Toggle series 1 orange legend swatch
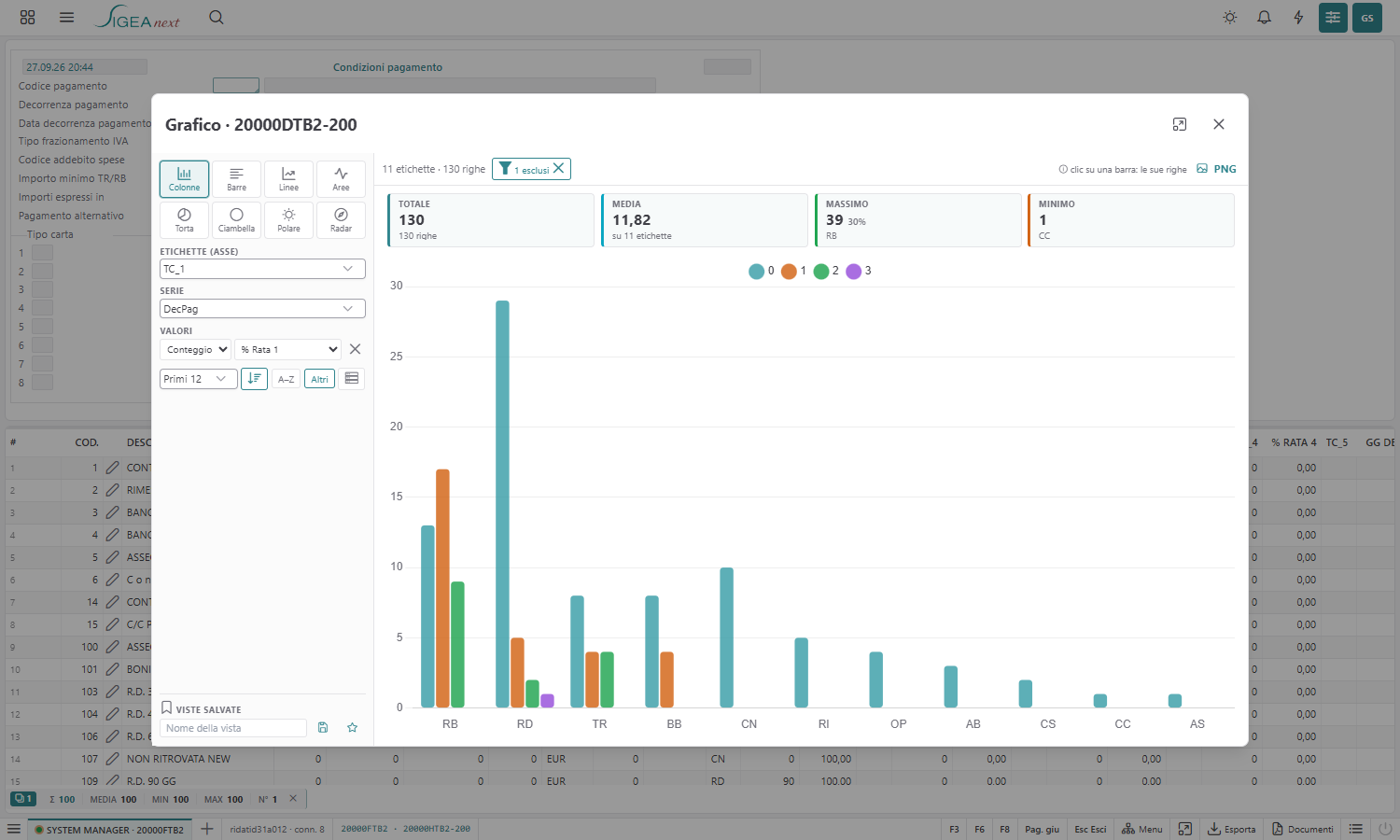The width and height of the screenshot is (1400, 840). 789,271
